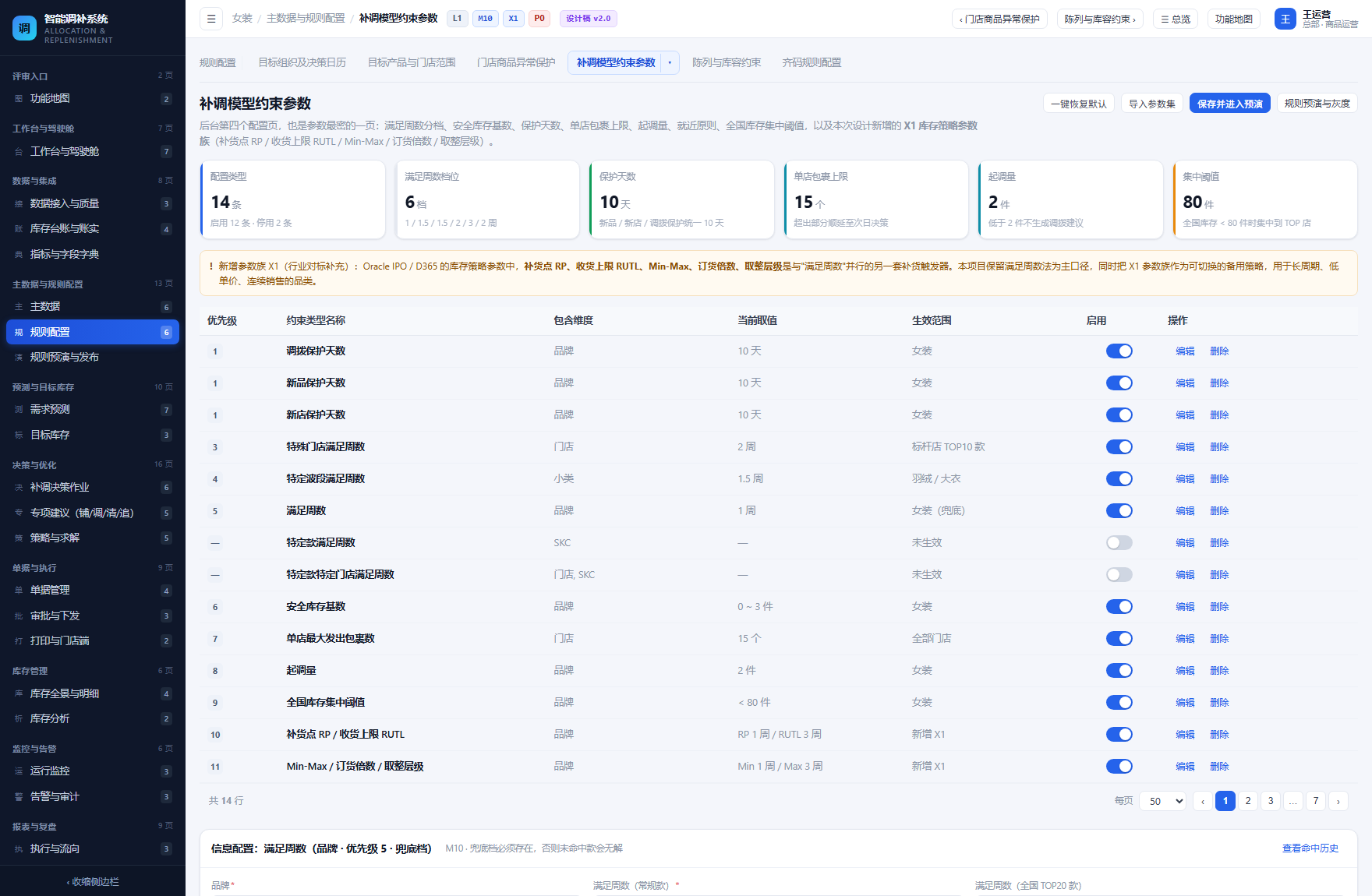Screen dimensions: 1372x896
Task: Open 补调决策作业 sidebar item
Action: pyautogui.click(x=93, y=488)
